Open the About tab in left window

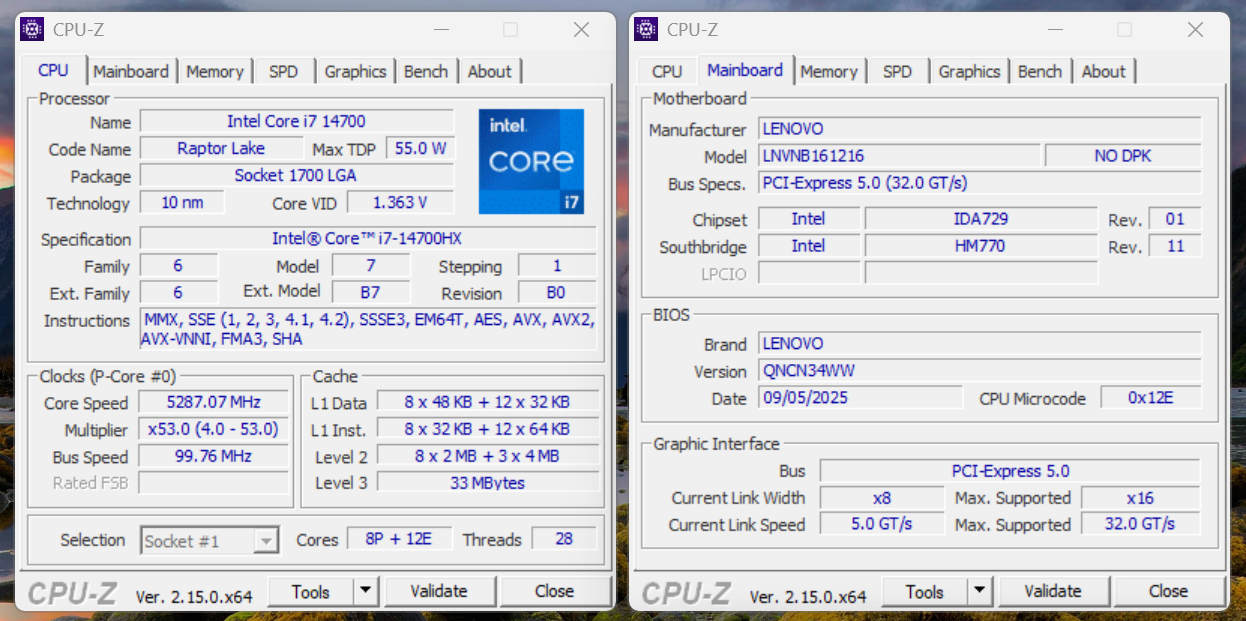pyautogui.click(x=489, y=72)
